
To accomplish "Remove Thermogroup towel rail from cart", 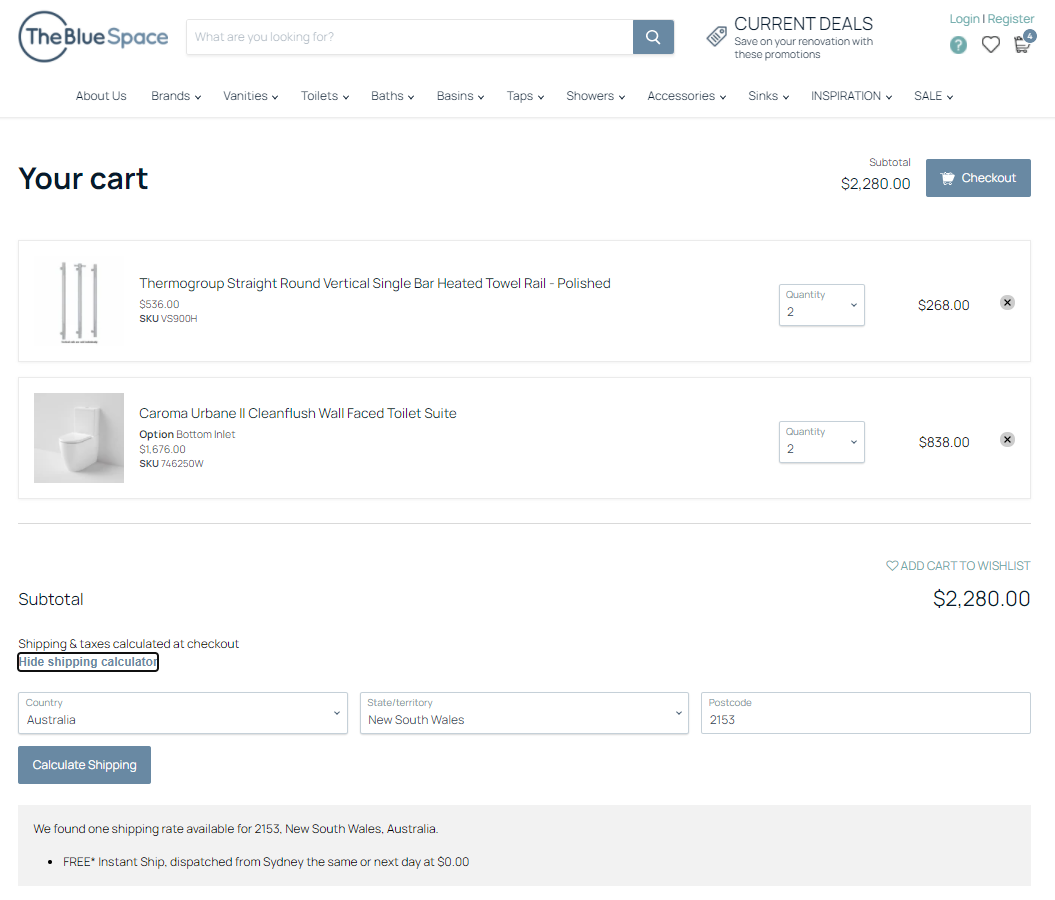I will 1007,303.
